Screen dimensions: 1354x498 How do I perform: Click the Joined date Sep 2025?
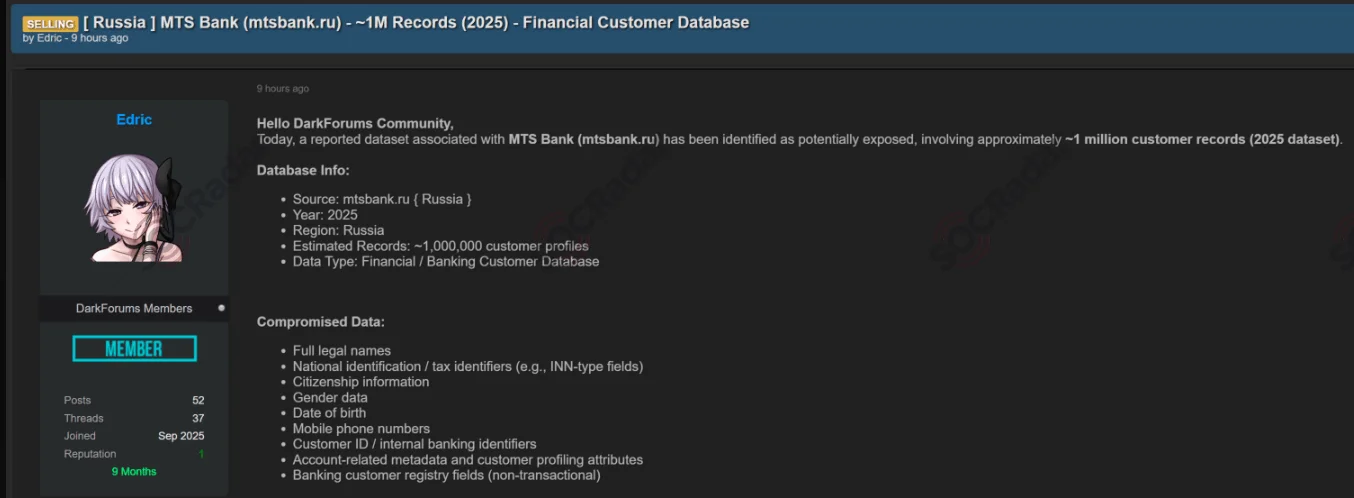tap(181, 436)
